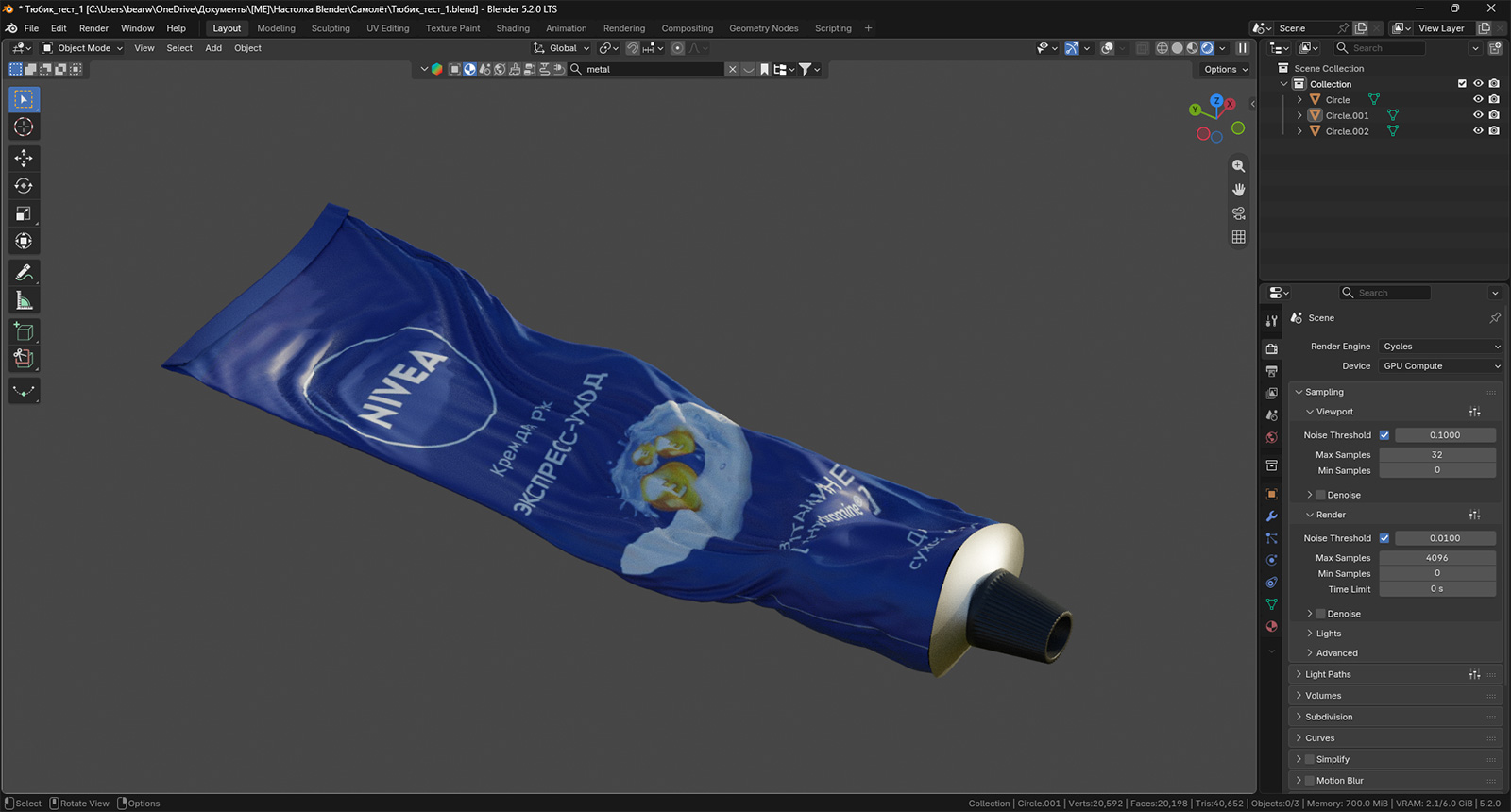Image resolution: width=1511 pixels, height=812 pixels.
Task: Open the Render menu
Action: click(x=93, y=28)
